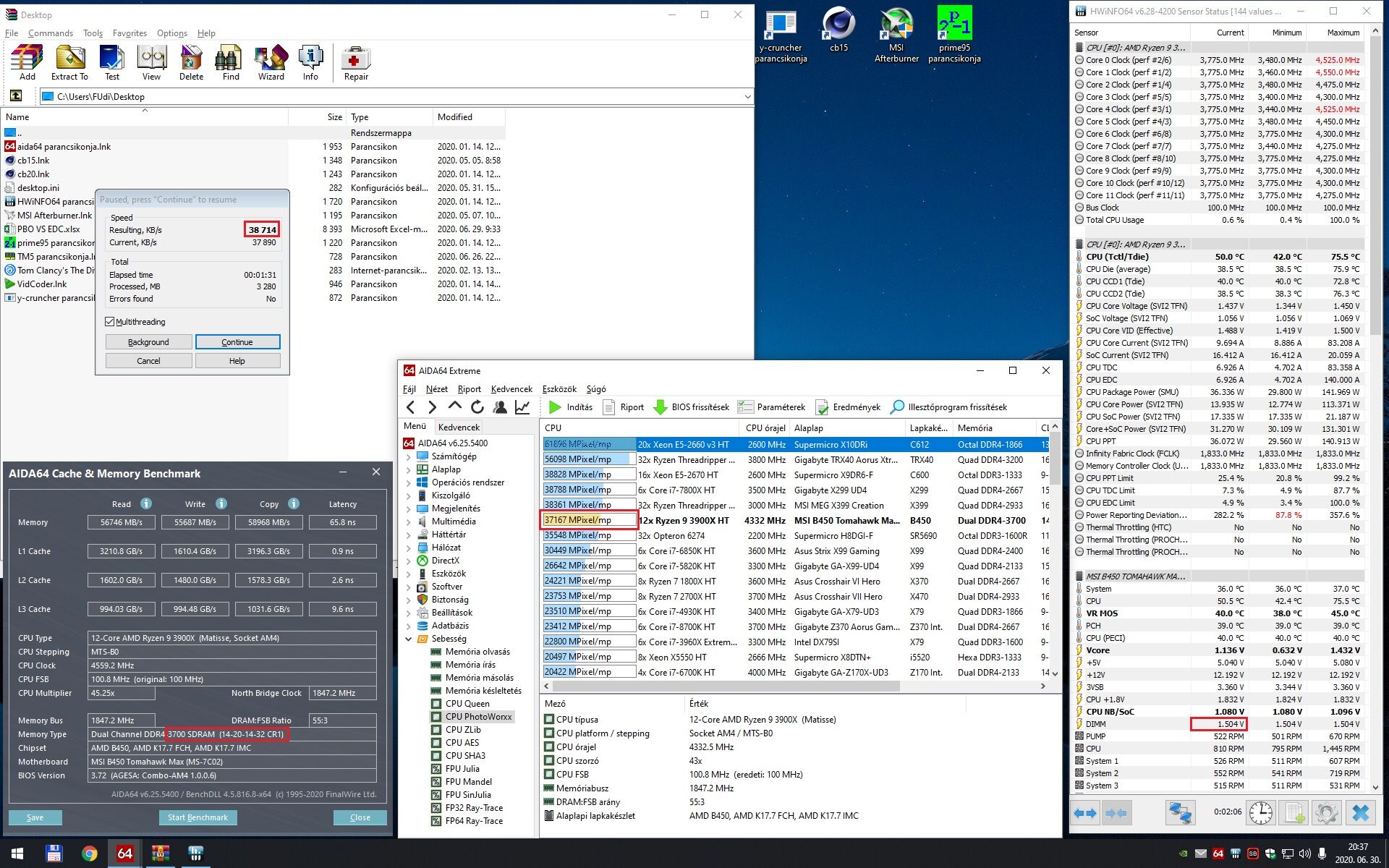Open the graph icon in AIDA64 toolbar
The image size is (1389, 868).
click(522, 407)
